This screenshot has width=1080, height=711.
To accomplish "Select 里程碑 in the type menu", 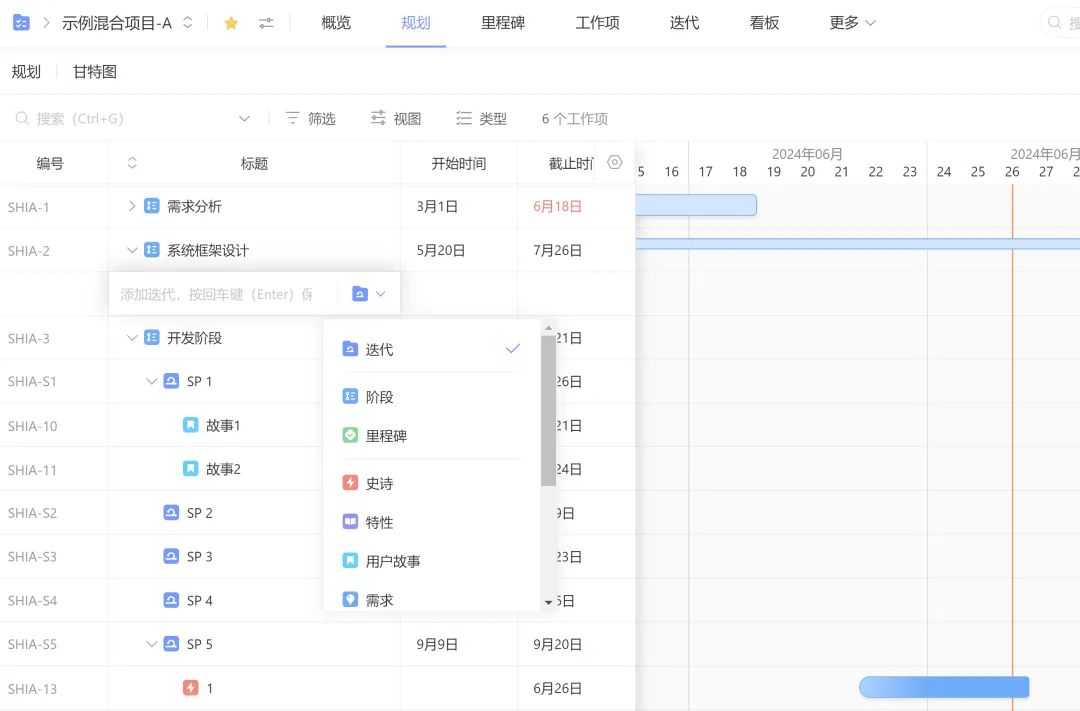I will [x=431, y=435].
